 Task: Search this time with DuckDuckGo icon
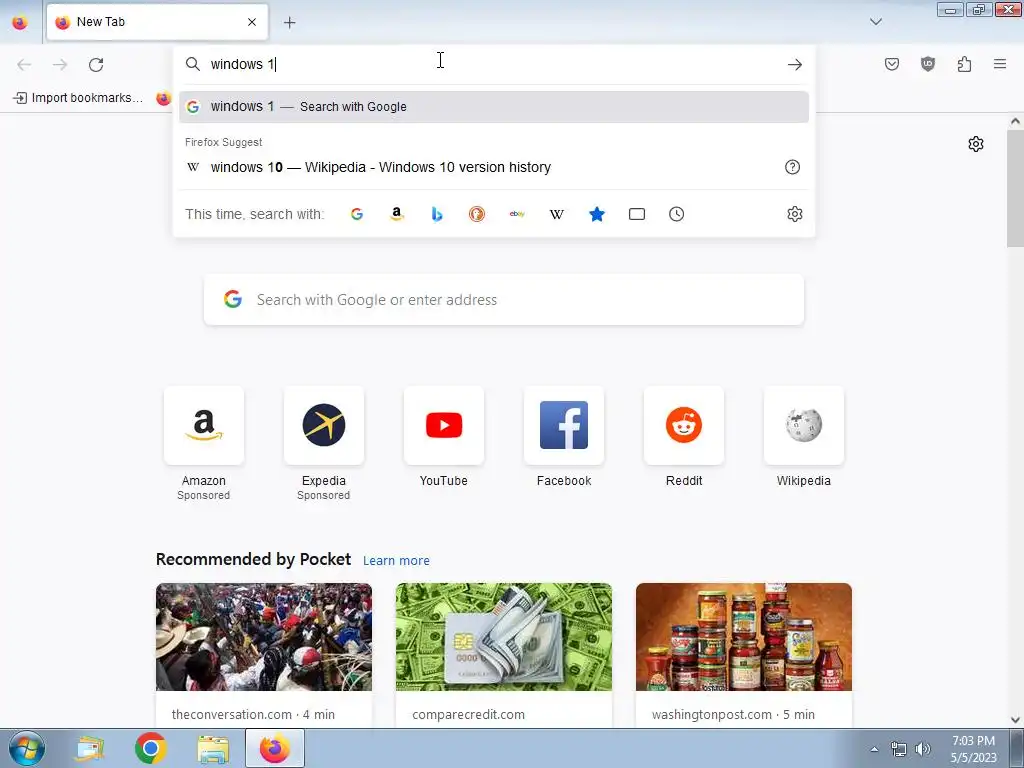[x=477, y=214]
